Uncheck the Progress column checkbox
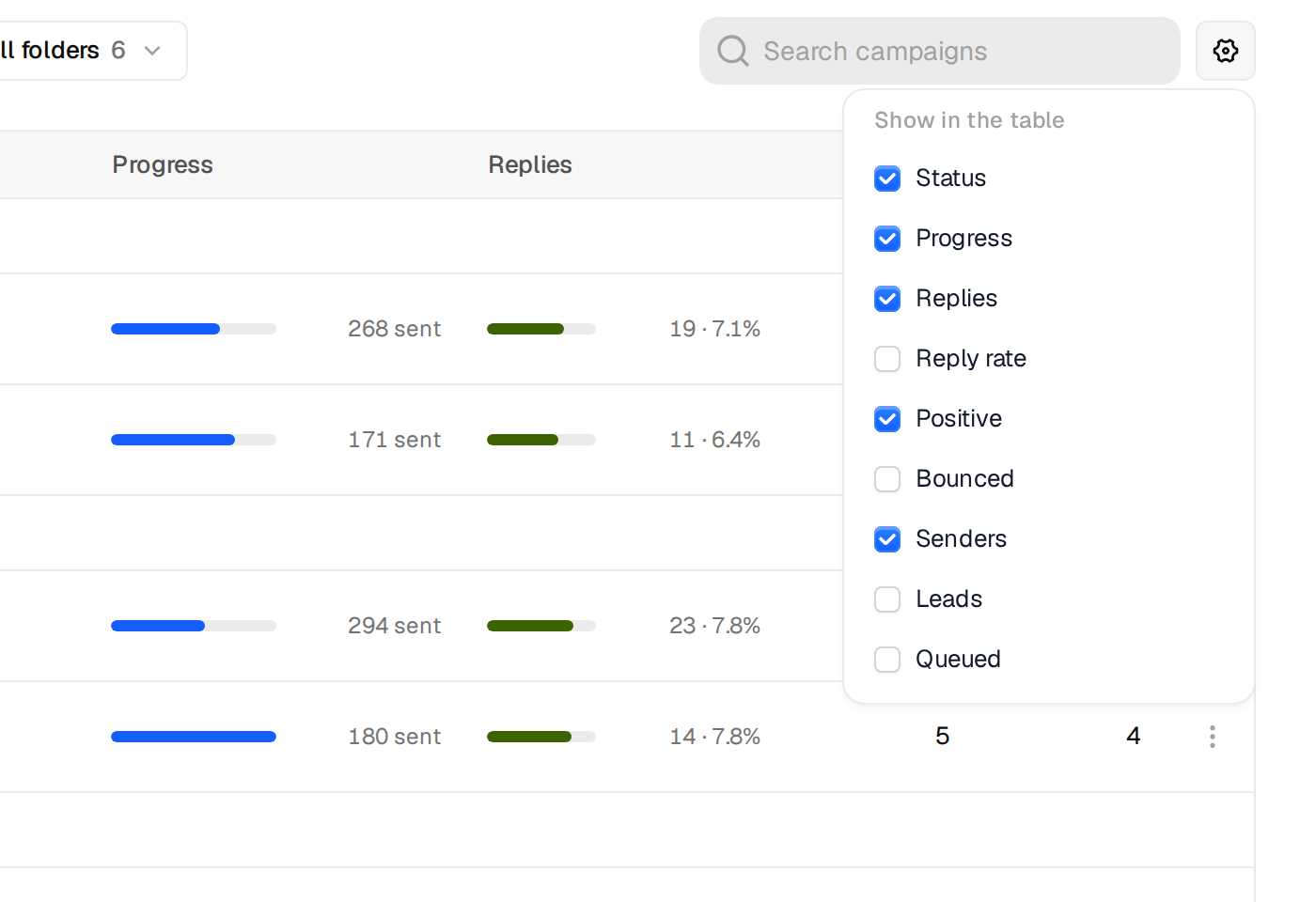Screen dimensions: 1316x902 click(887, 239)
